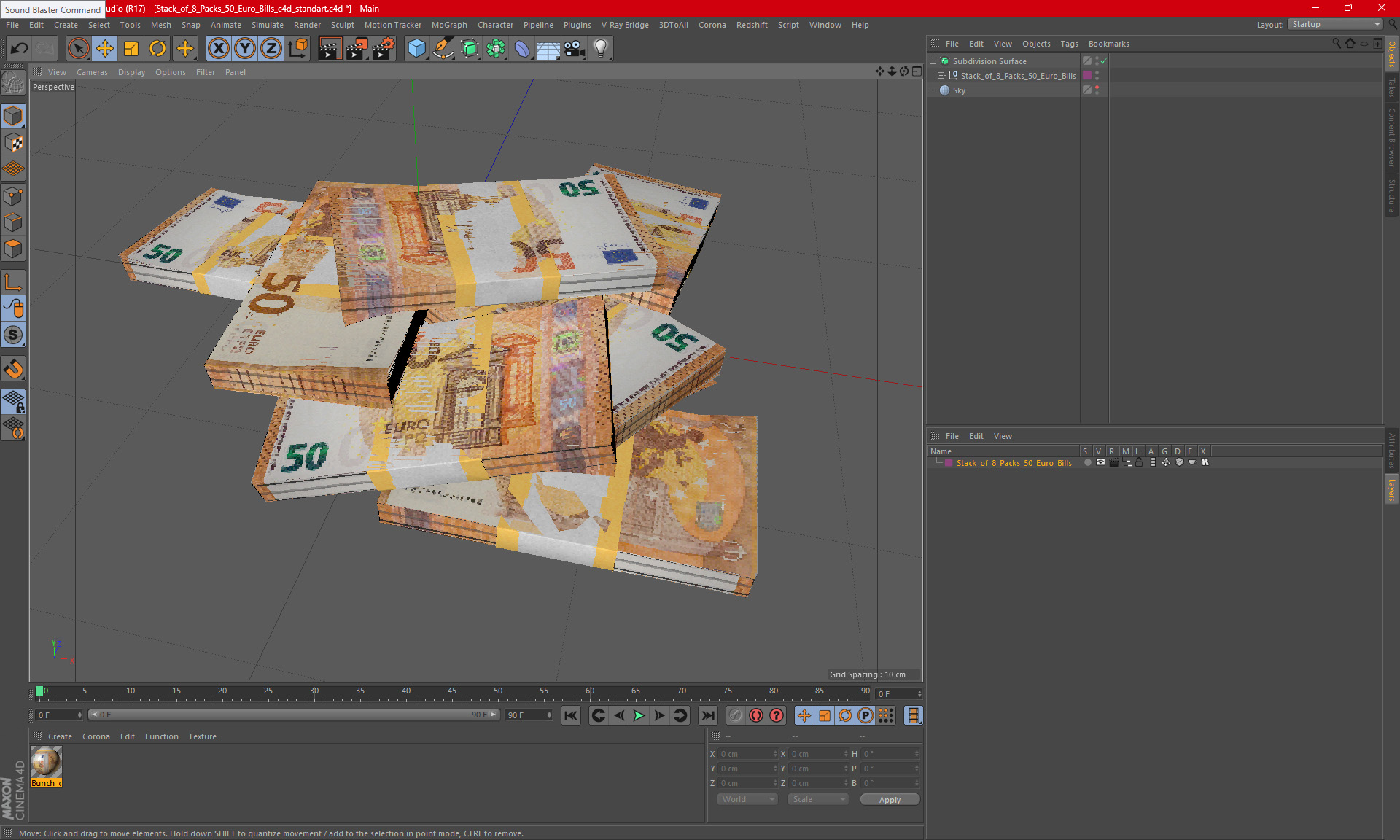Screen dimensions: 1400x840
Task: Toggle Subdivision Surface enable checkmark
Action: click(1104, 61)
